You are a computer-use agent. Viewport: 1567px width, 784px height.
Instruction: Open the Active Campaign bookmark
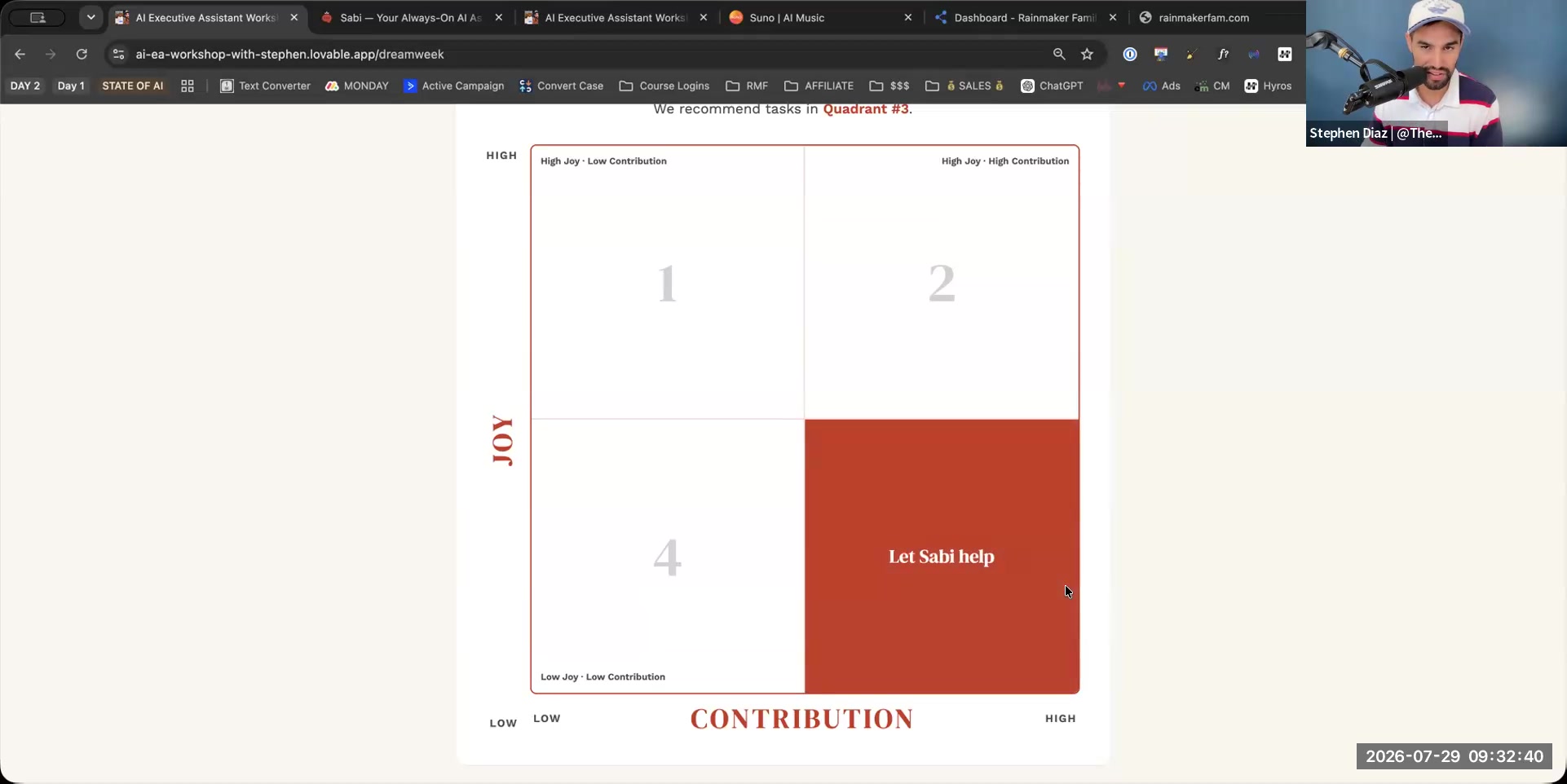pyautogui.click(x=454, y=86)
